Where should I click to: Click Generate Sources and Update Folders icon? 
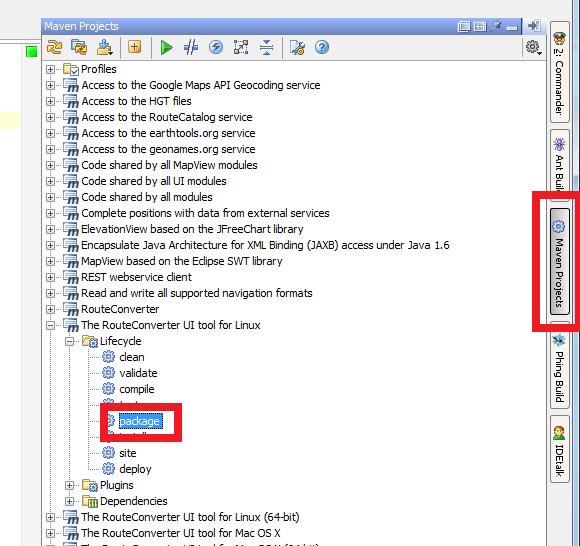point(80,47)
